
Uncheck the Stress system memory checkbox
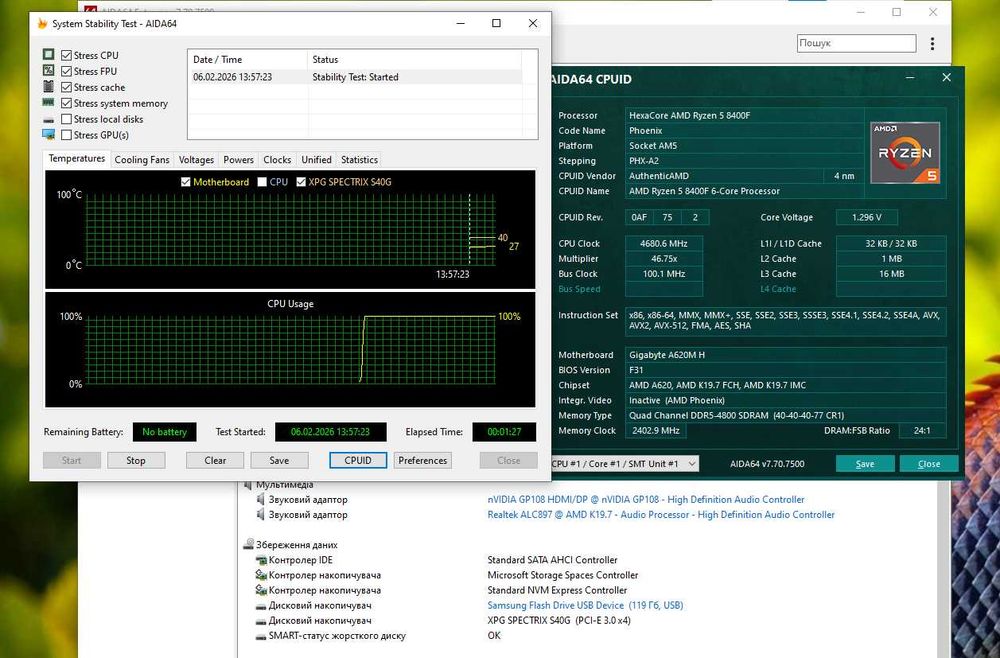click(x=66, y=103)
